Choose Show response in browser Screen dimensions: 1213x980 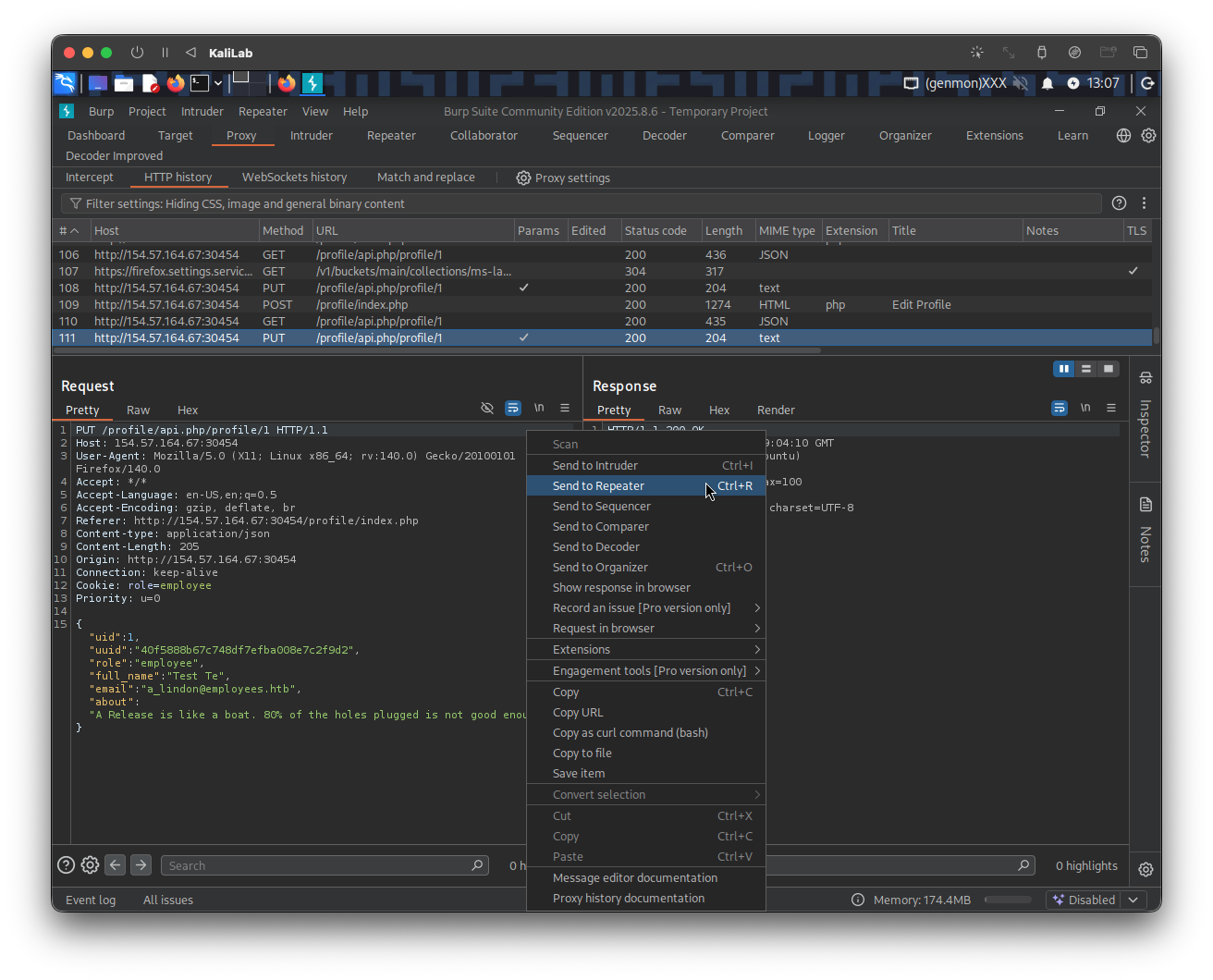[x=646, y=587]
